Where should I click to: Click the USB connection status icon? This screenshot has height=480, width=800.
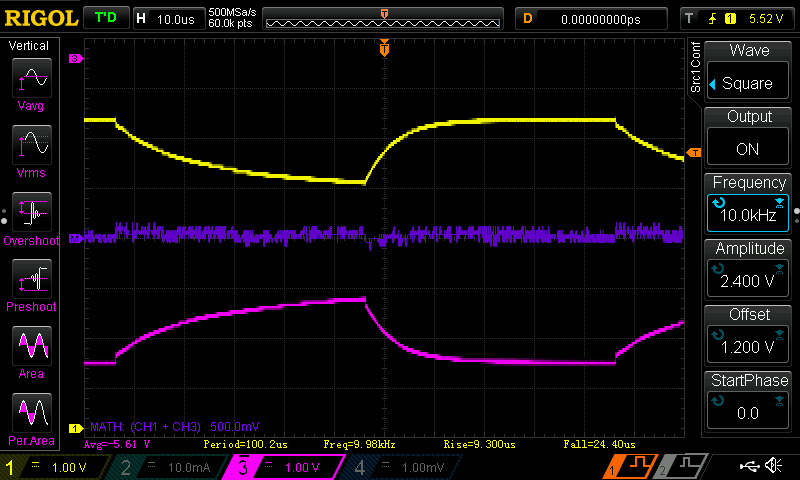pyautogui.click(x=748, y=467)
